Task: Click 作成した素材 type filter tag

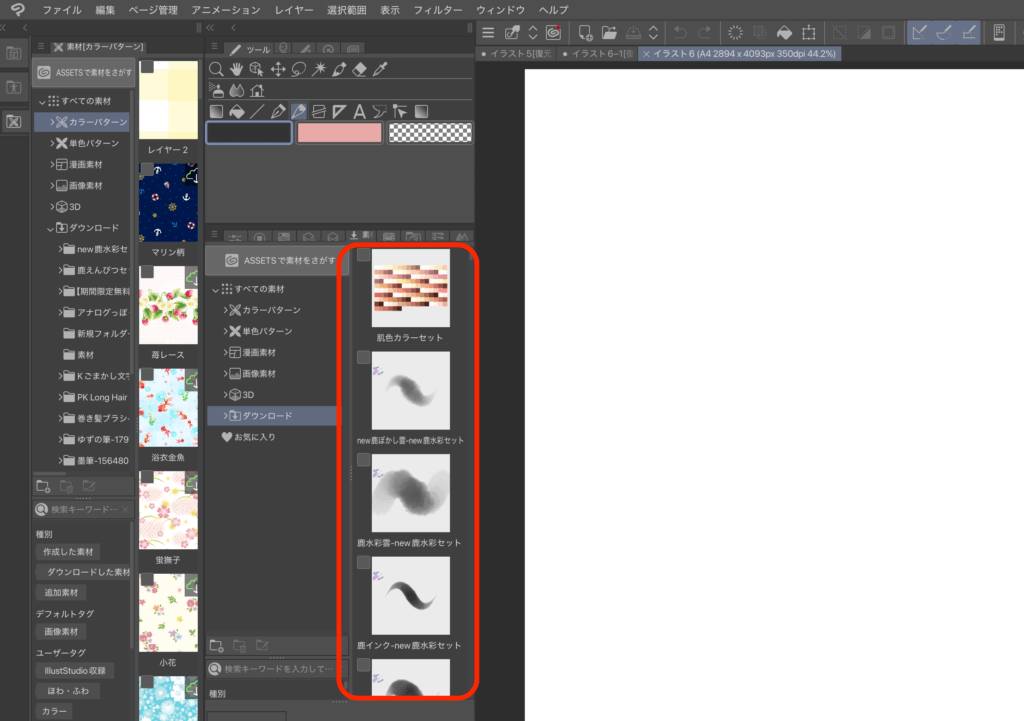Action: [68, 552]
